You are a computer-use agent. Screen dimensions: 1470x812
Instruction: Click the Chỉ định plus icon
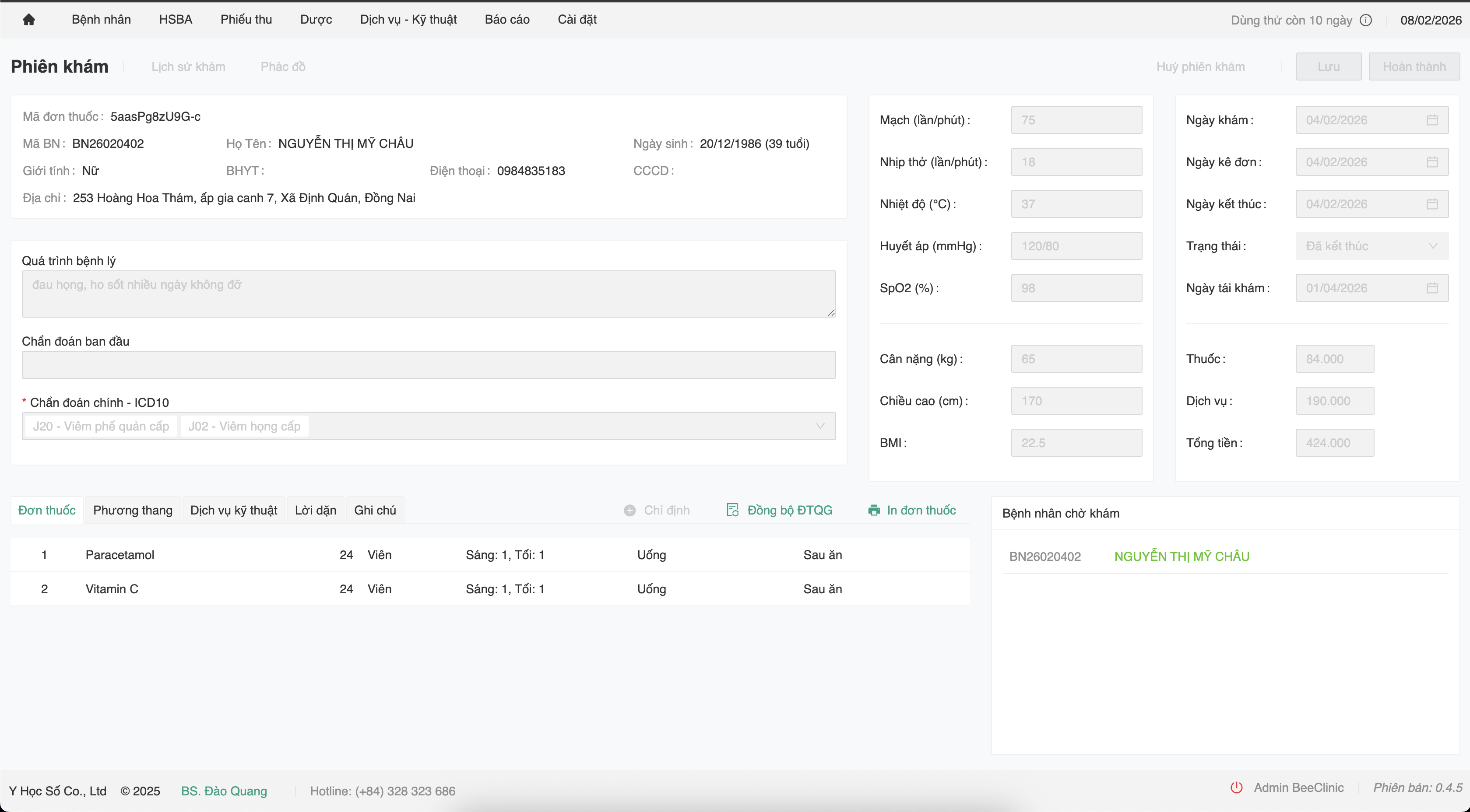click(x=629, y=511)
